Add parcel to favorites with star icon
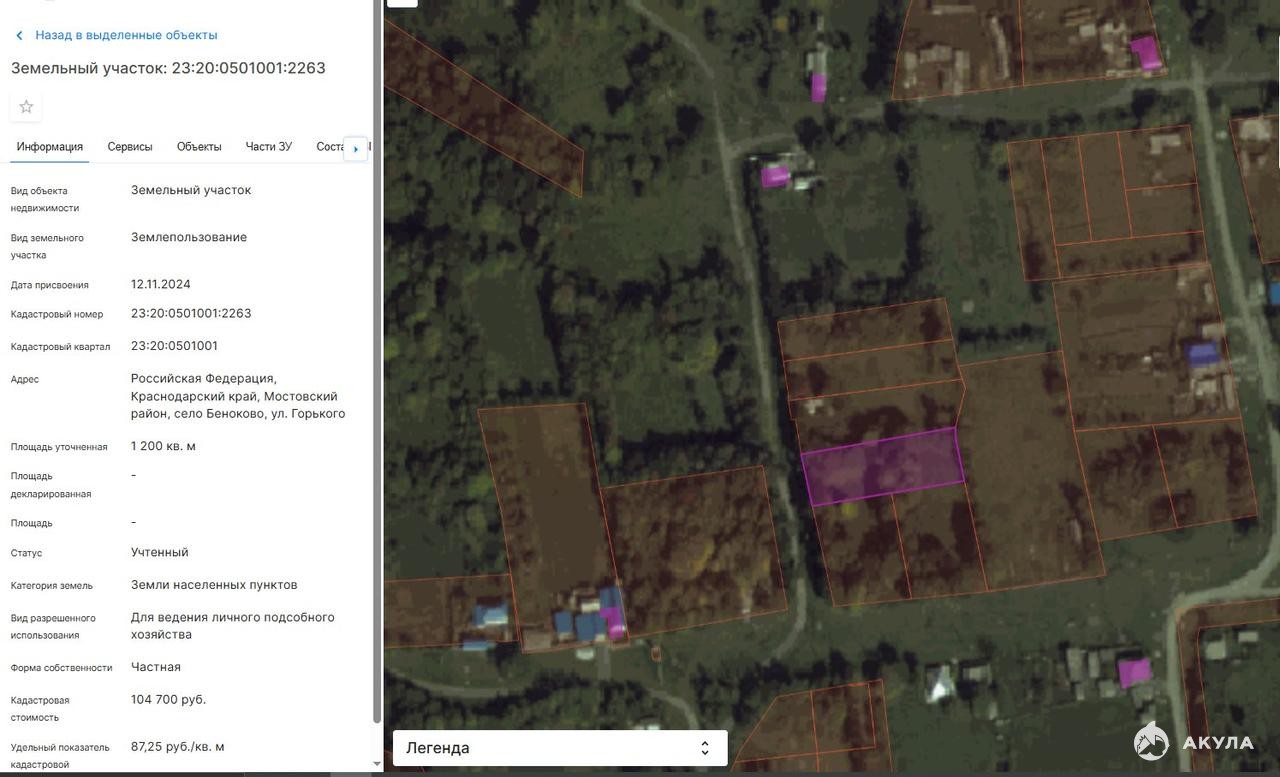This screenshot has width=1280, height=777. tap(26, 107)
